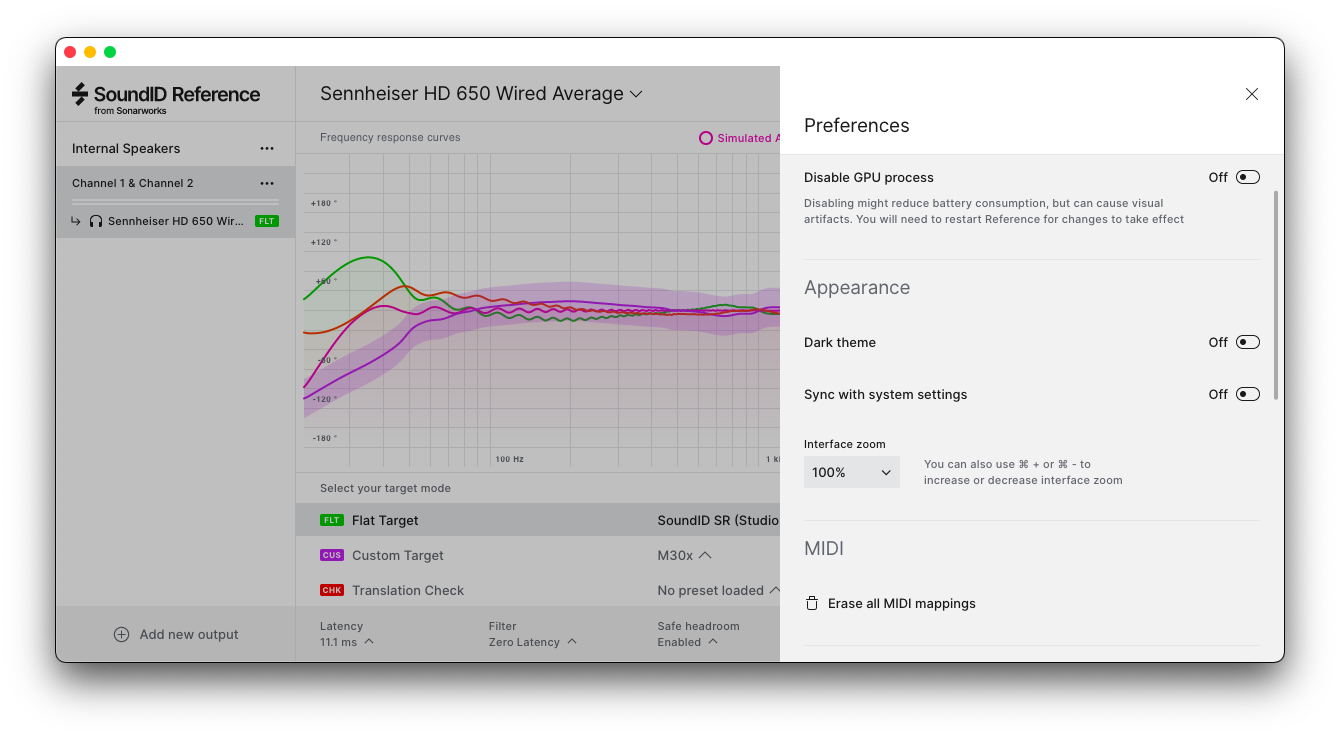Click the 100 Hz frequency axis label

click(x=509, y=459)
